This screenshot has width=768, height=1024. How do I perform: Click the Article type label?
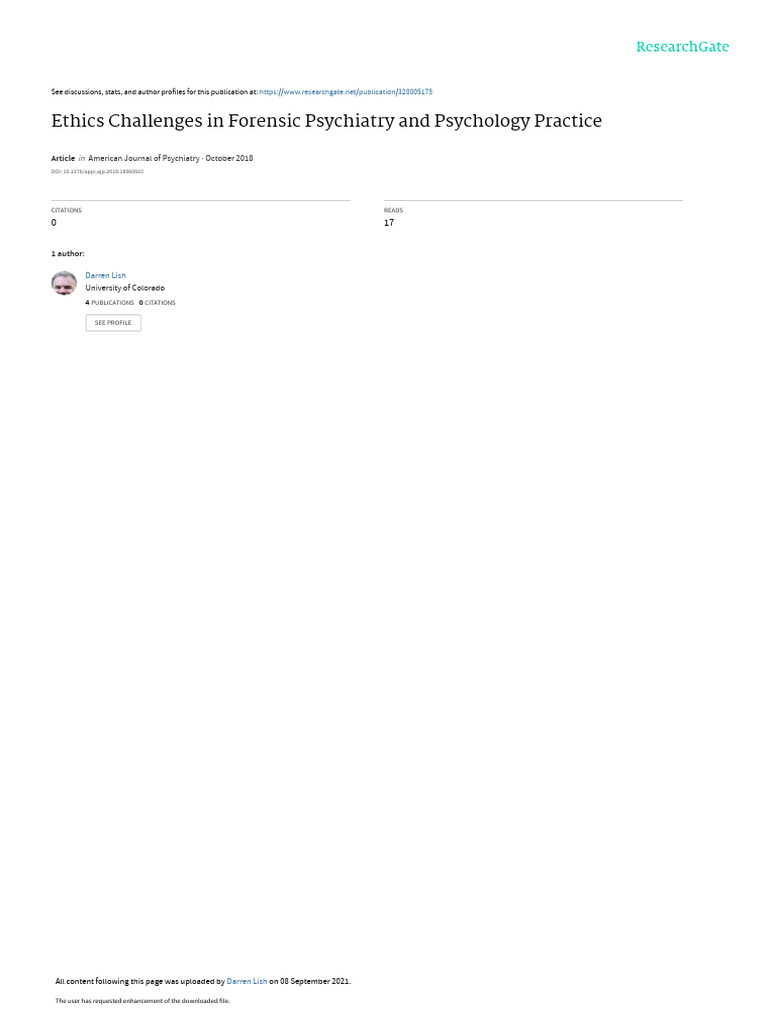pyautogui.click(x=63, y=158)
